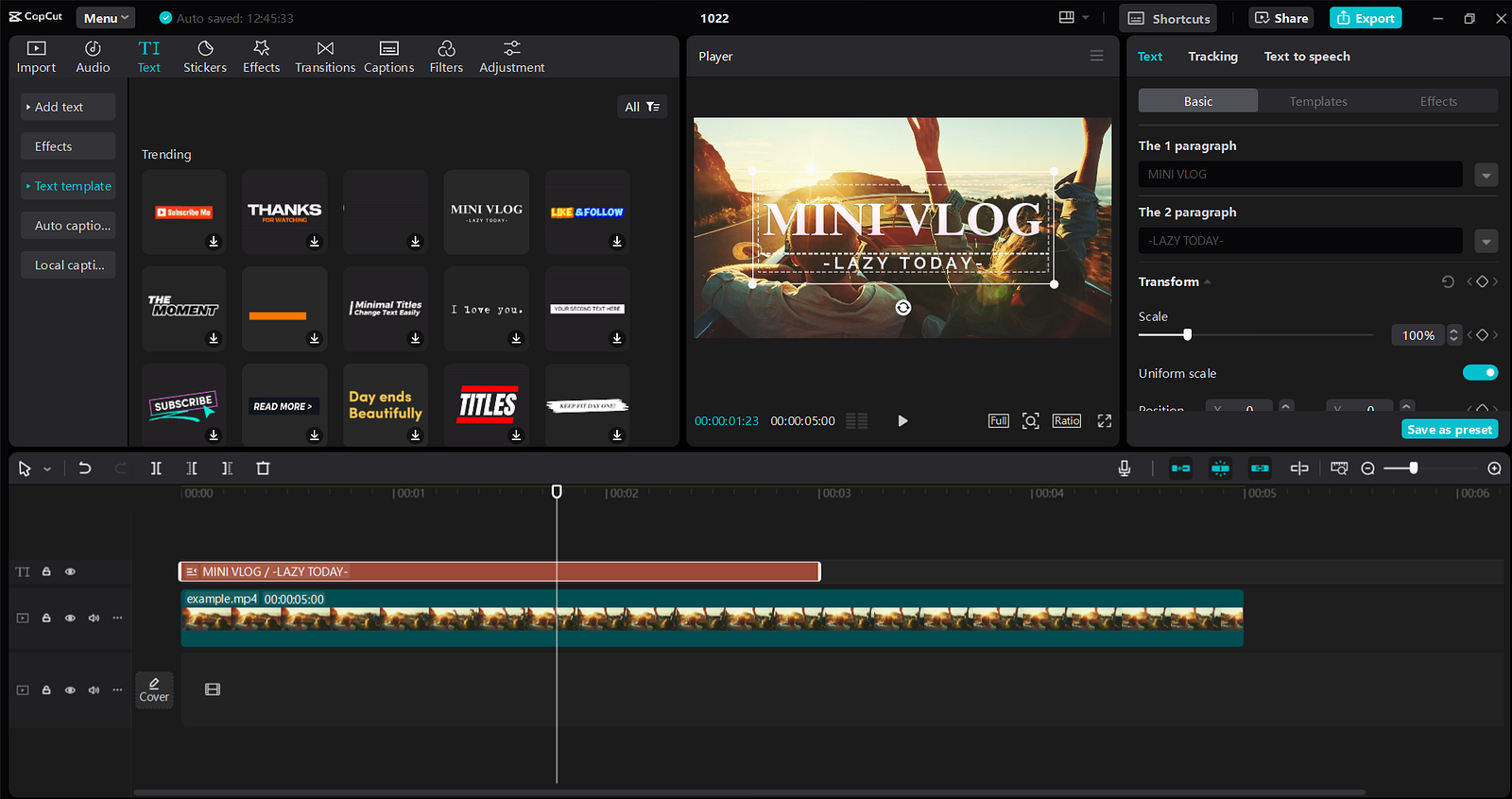Switch to the Templates tab

pyautogui.click(x=1317, y=101)
